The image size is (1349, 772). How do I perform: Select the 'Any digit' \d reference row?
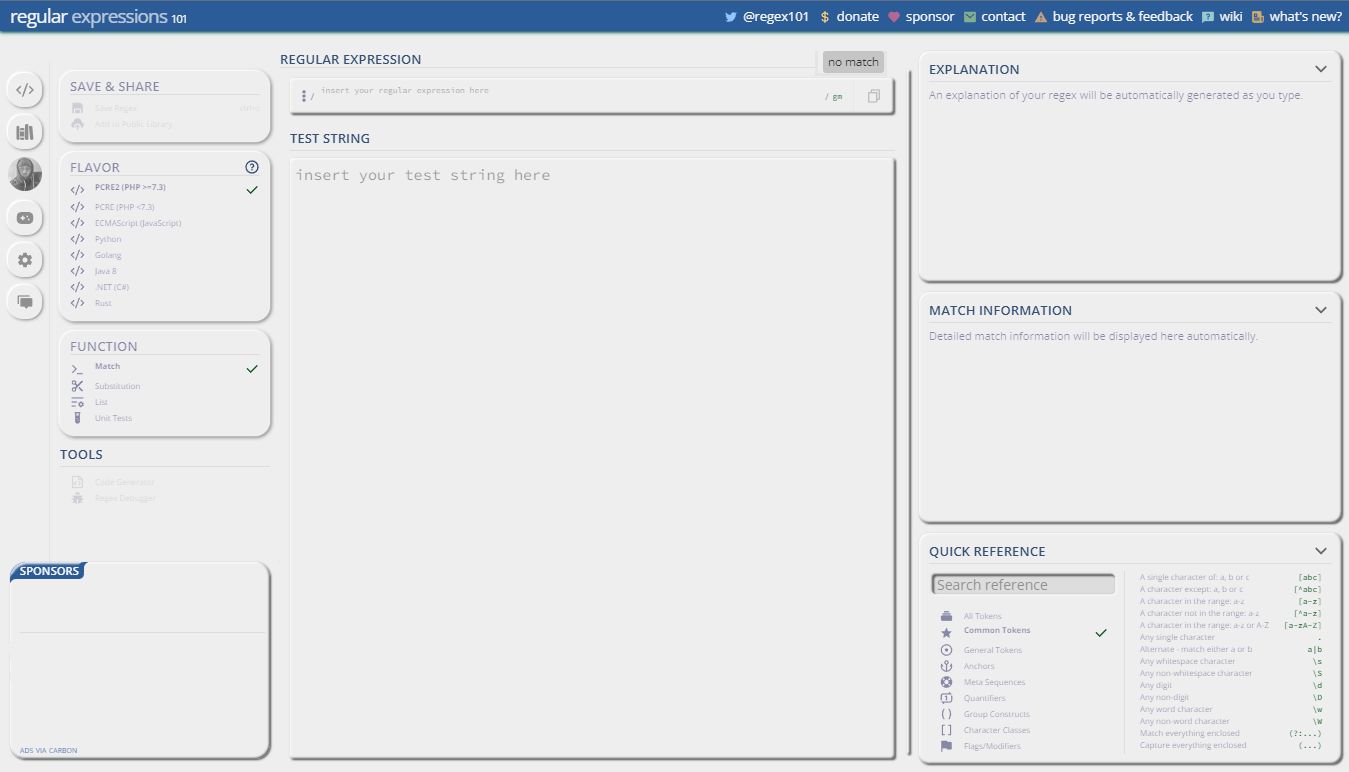point(1231,685)
